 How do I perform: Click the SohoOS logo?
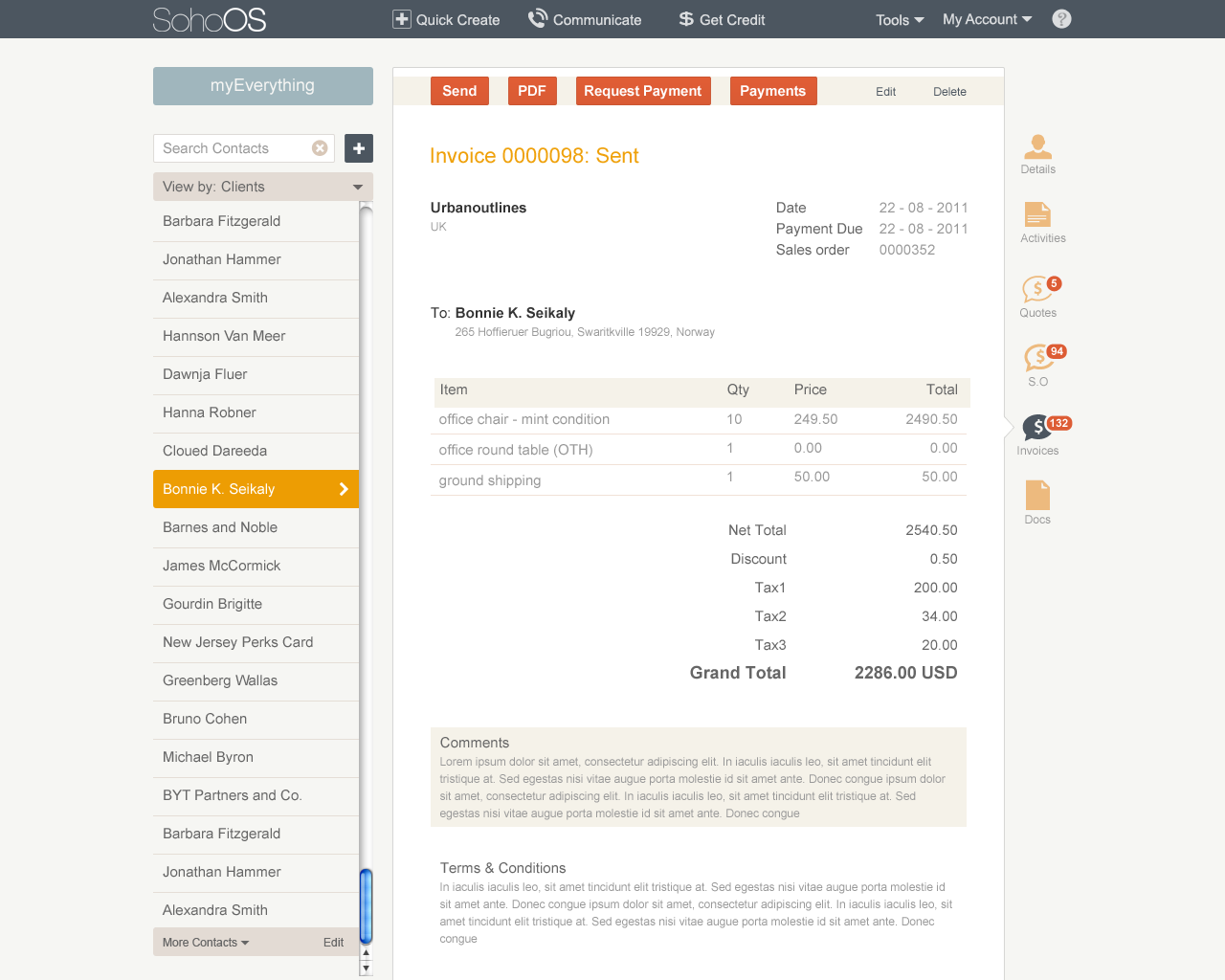tap(210, 19)
